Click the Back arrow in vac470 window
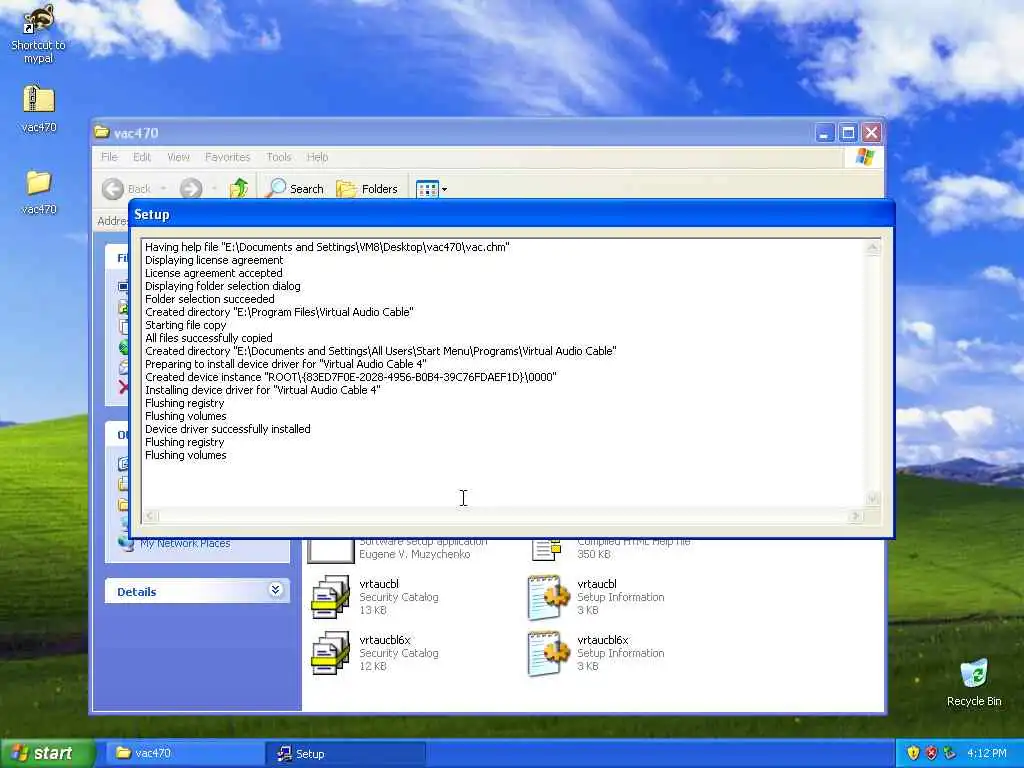The width and height of the screenshot is (1024, 768). point(113,189)
